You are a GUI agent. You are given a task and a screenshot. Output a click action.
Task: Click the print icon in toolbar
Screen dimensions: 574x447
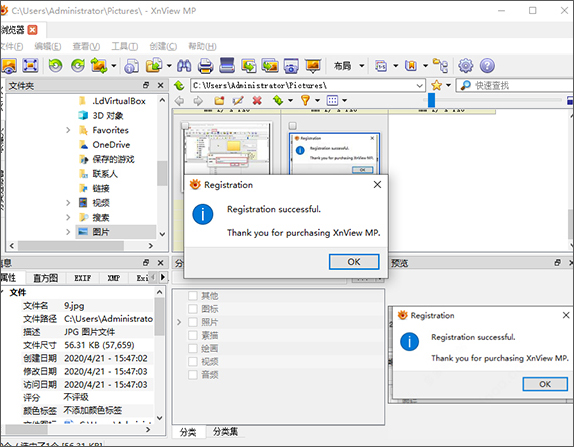[205, 66]
